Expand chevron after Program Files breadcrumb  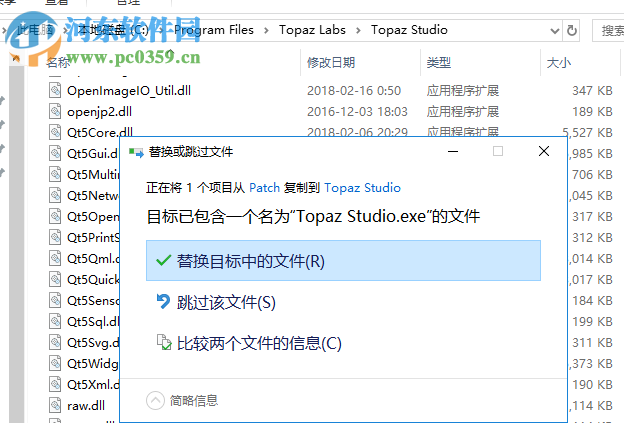[x=266, y=31]
